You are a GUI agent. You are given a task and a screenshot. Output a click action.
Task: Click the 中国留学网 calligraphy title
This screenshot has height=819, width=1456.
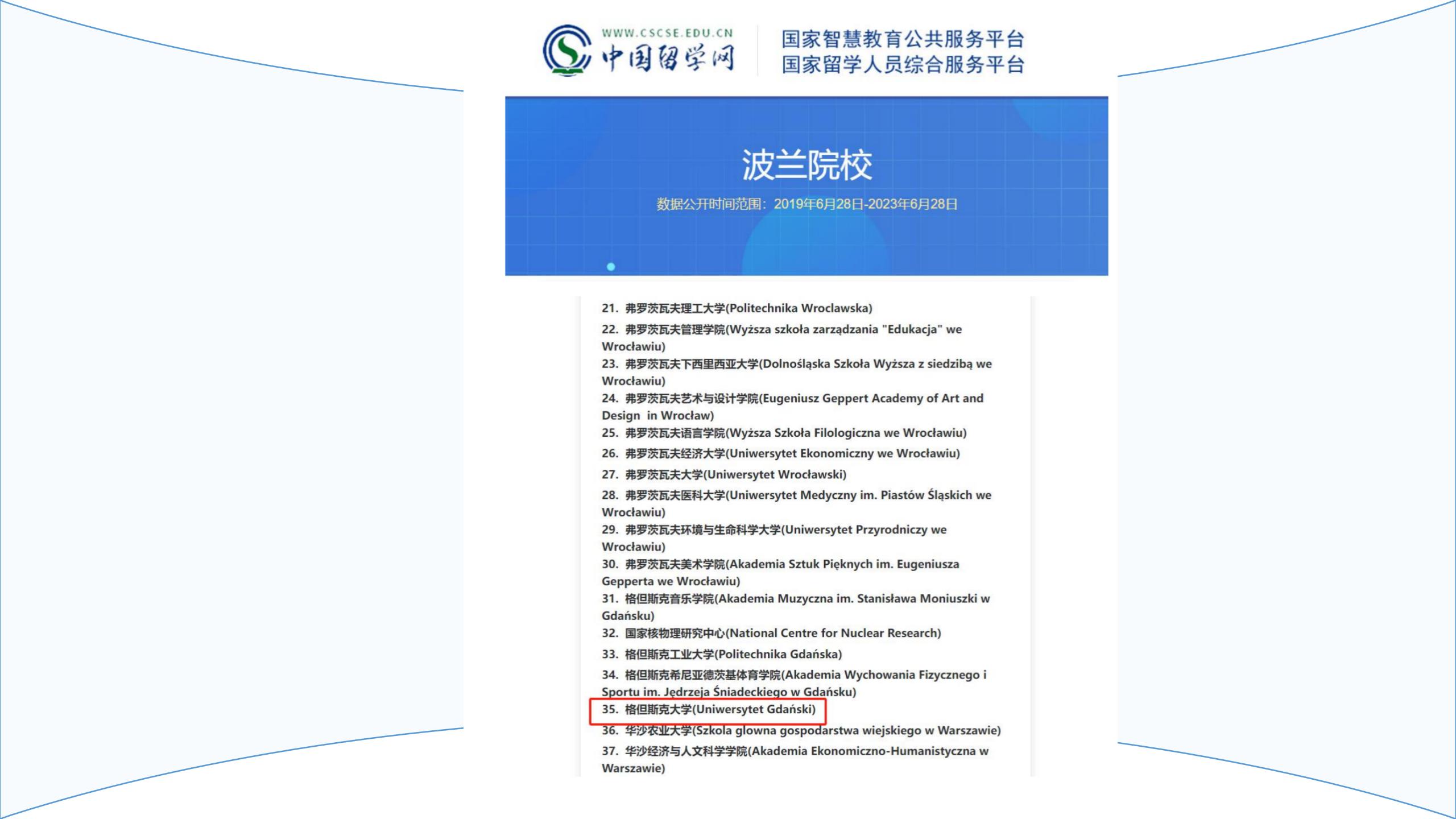668,59
